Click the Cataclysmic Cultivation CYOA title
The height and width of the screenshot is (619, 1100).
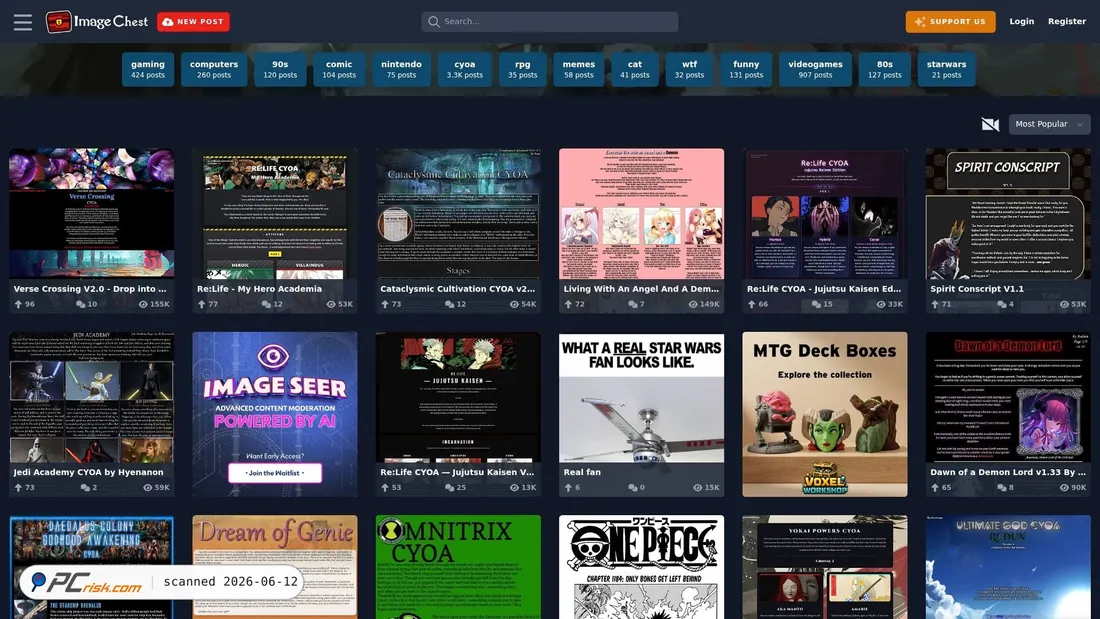coord(457,288)
